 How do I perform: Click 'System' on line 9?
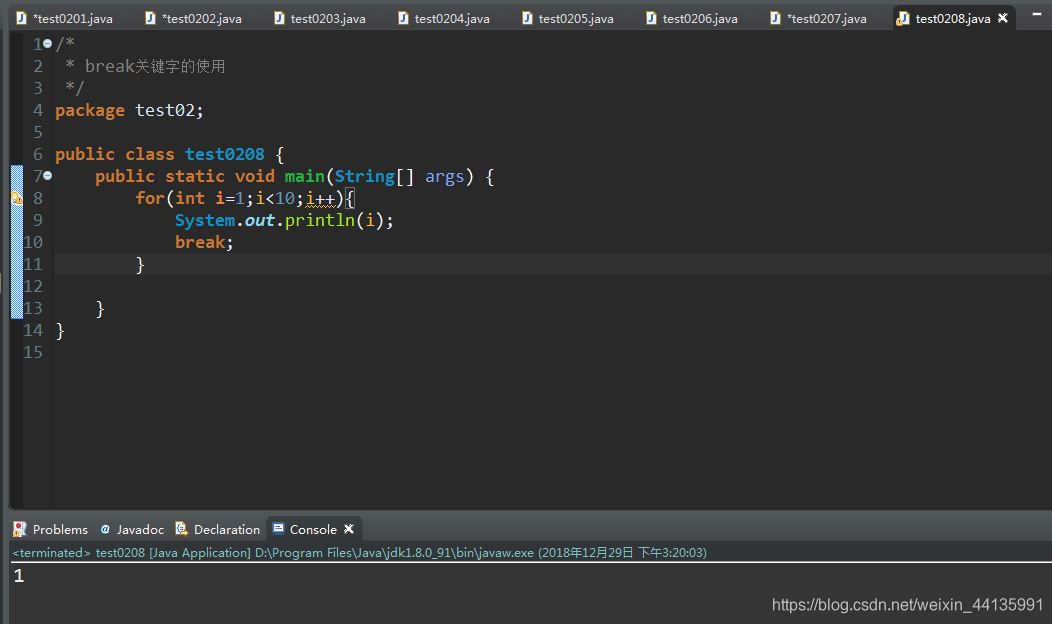(x=205, y=220)
